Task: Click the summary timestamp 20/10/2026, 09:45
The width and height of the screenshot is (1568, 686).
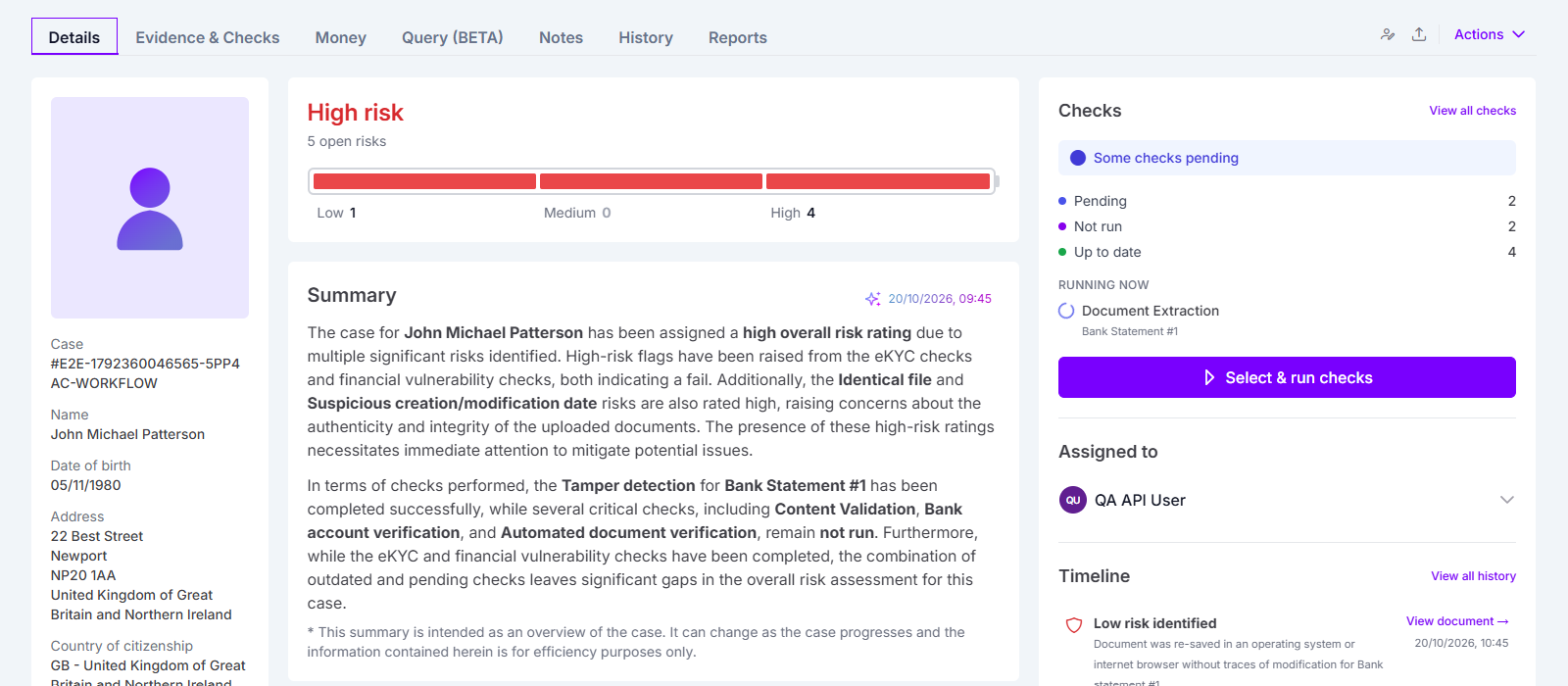Action: (x=940, y=299)
